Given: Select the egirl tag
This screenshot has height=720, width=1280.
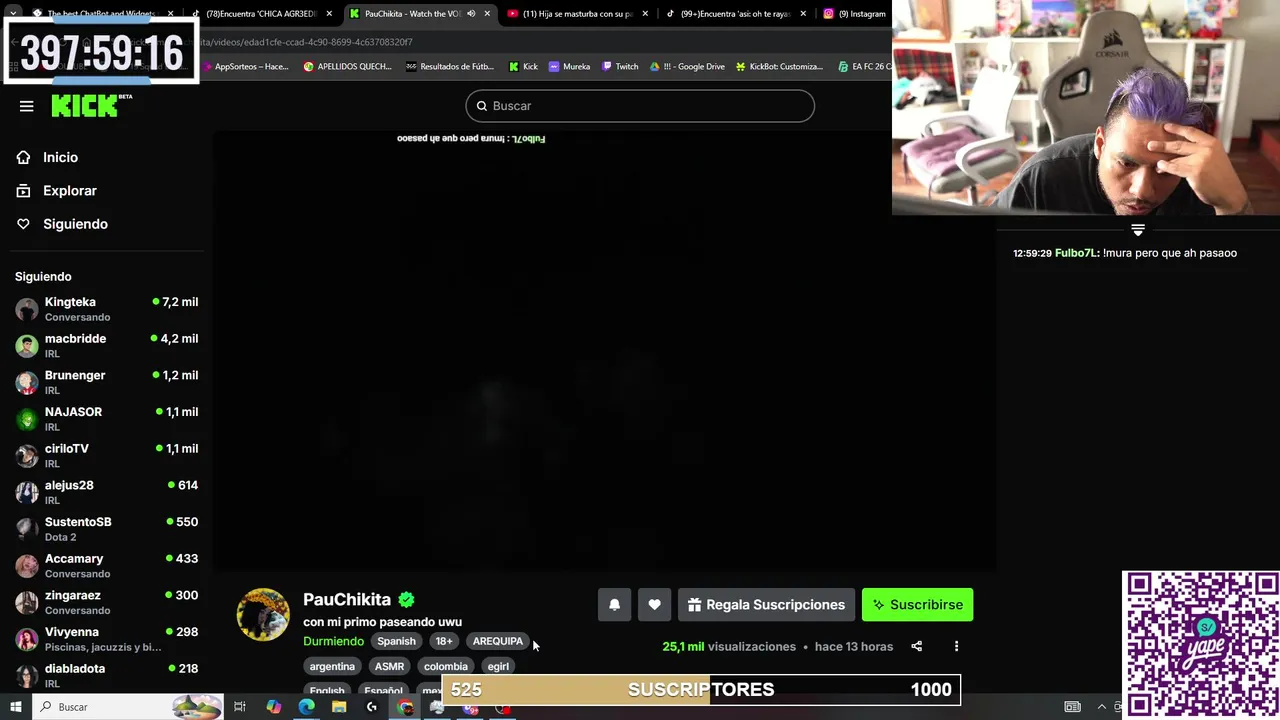Looking at the screenshot, I should pos(498,666).
